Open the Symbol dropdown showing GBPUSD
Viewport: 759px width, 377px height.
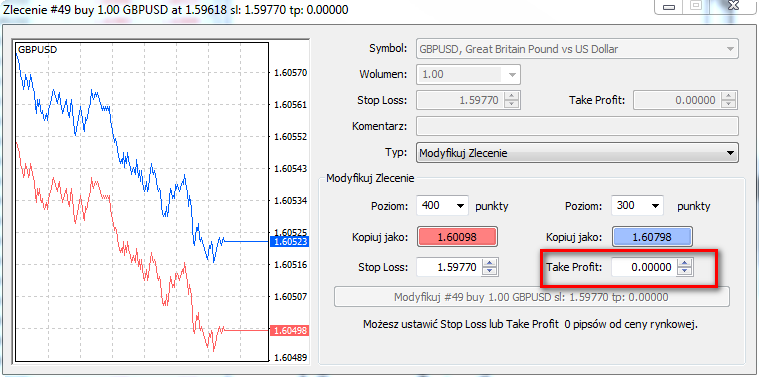[577, 49]
